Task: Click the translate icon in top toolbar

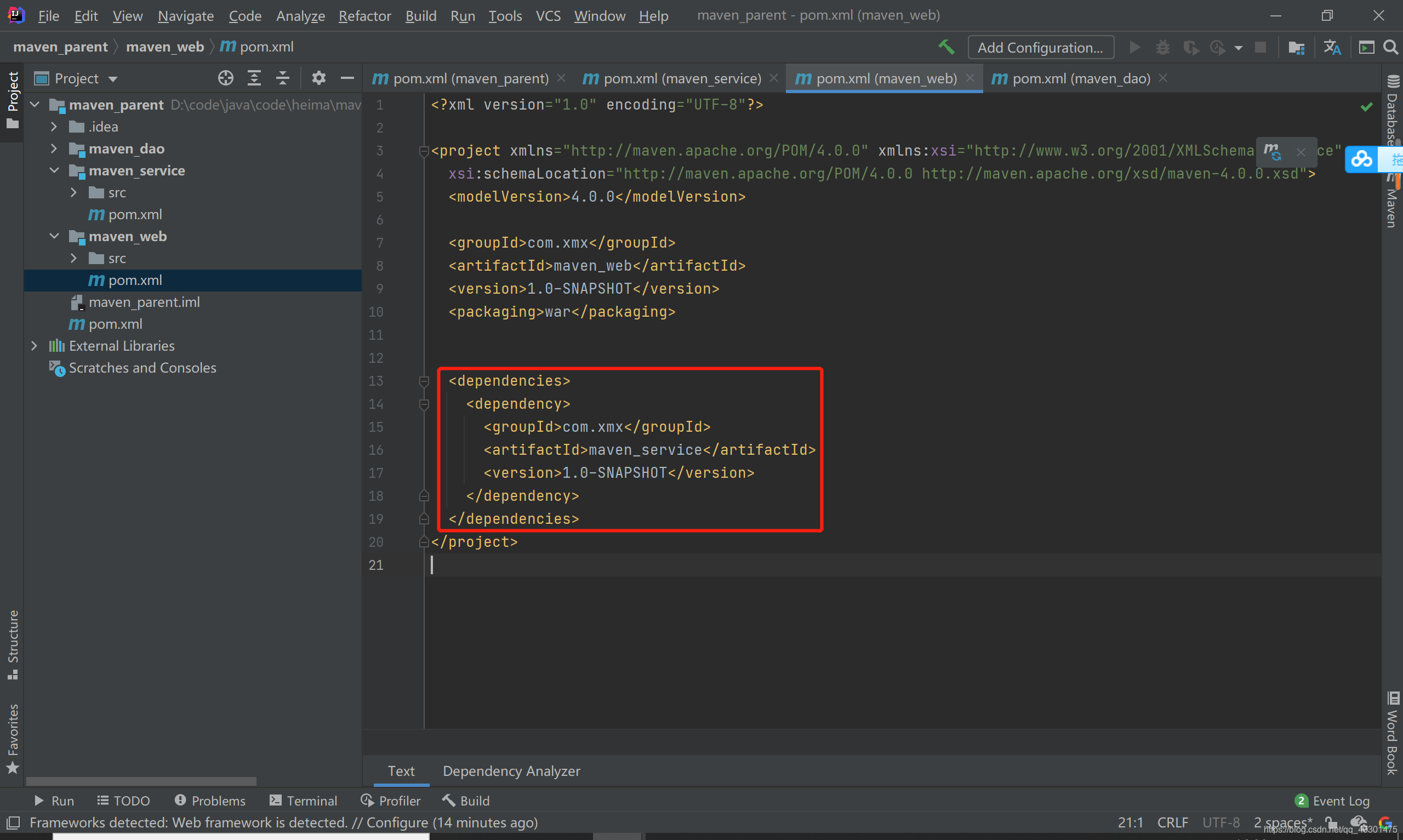Action: (x=1332, y=48)
